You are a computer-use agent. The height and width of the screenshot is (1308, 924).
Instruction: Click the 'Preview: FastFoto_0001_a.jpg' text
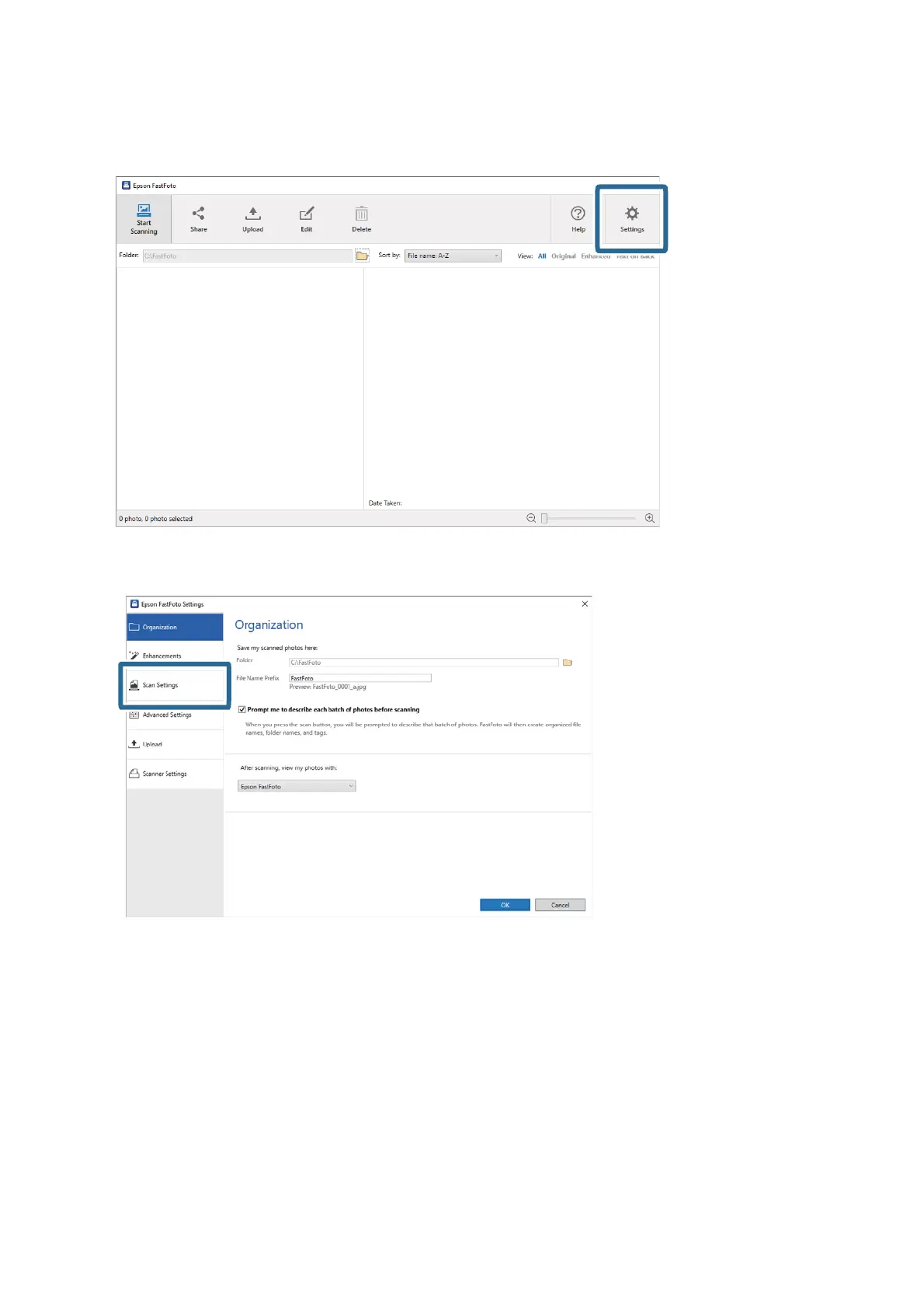tap(328, 687)
